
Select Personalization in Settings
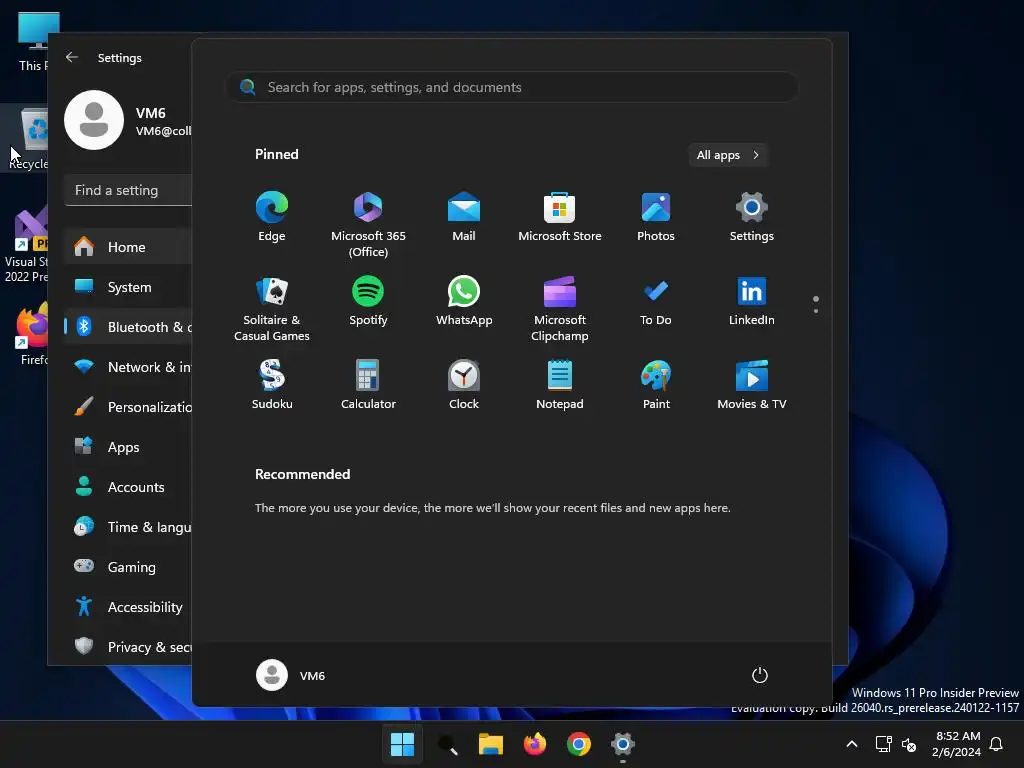(129, 407)
